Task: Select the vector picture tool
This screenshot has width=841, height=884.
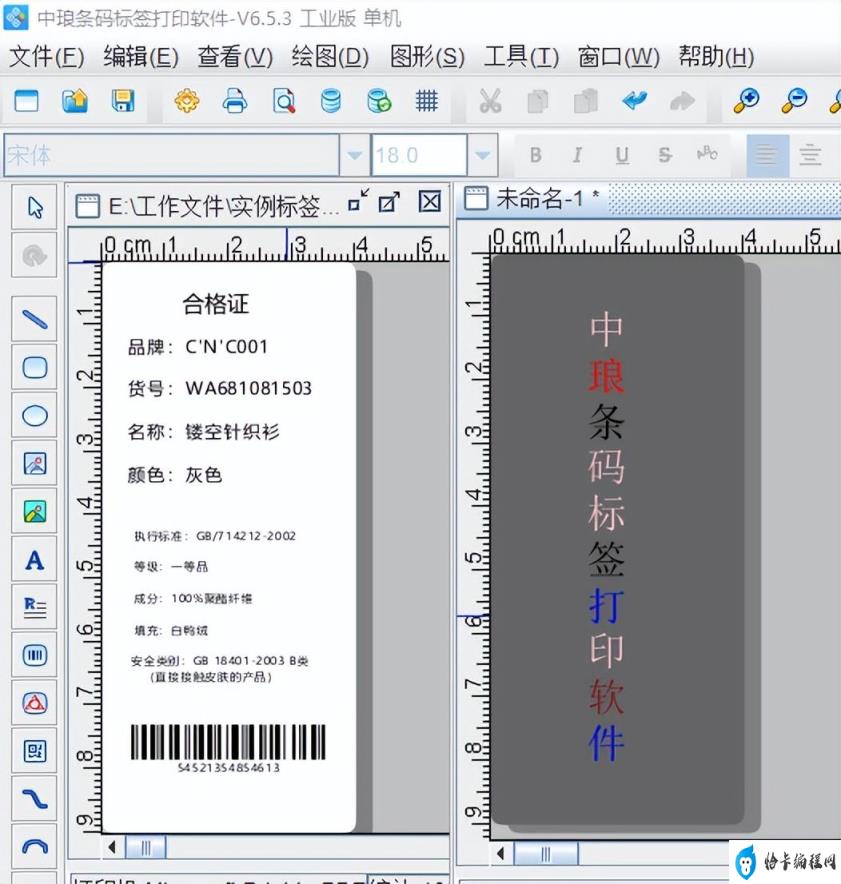Action: coord(35,464)
